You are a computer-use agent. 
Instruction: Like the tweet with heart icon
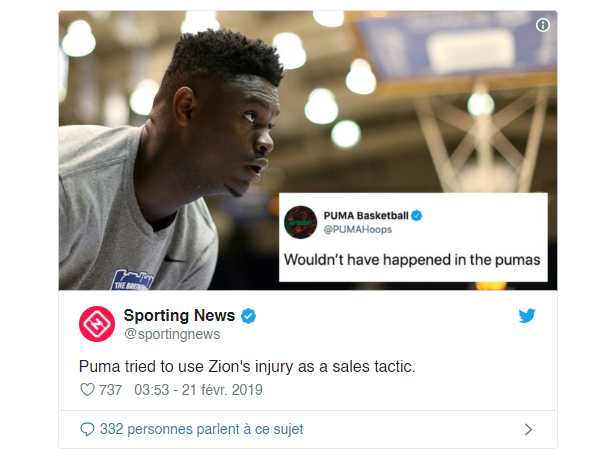pyautogui.click(x=87, y=390)
